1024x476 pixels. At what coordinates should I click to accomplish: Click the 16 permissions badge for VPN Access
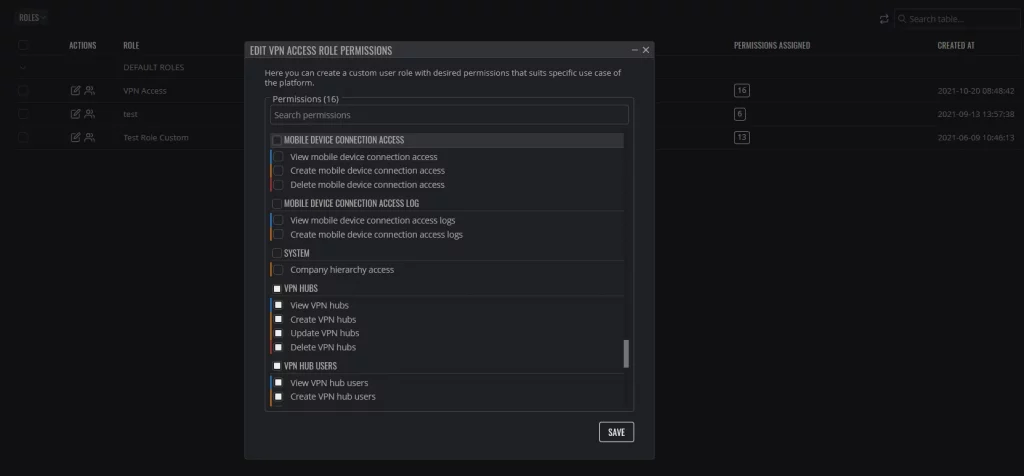[741, 91]
